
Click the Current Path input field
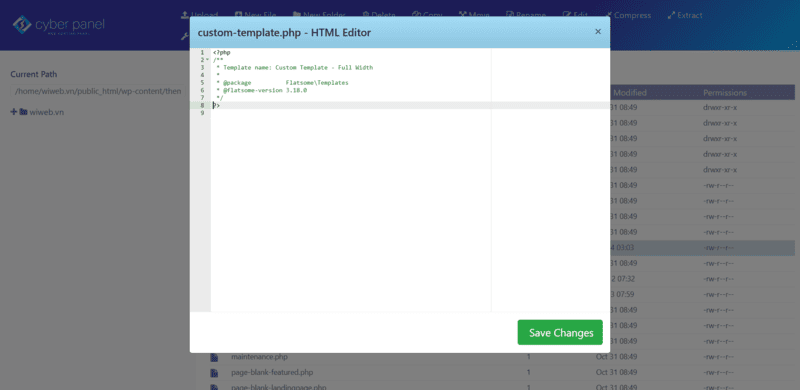click(x=99, y=91)
